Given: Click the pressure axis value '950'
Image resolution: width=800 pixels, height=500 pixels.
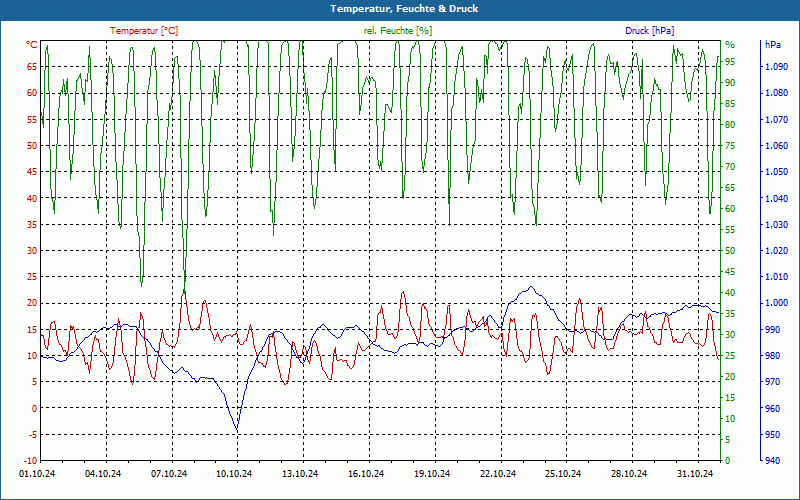Looking at the screenshot, I should 772,434.
